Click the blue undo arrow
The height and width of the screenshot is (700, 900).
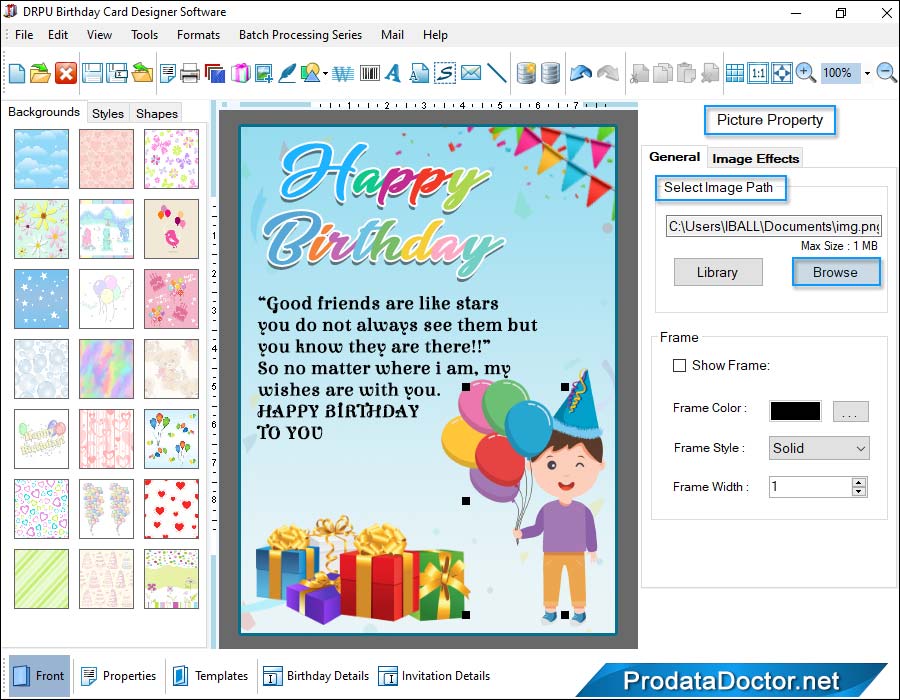pos(580,73)
